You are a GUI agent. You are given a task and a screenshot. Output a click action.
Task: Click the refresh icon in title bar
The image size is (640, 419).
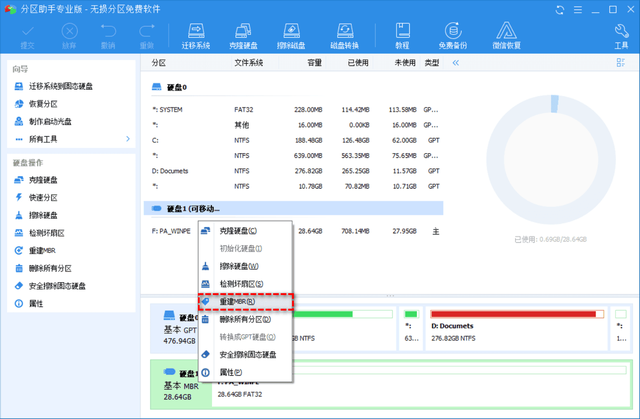560,10
